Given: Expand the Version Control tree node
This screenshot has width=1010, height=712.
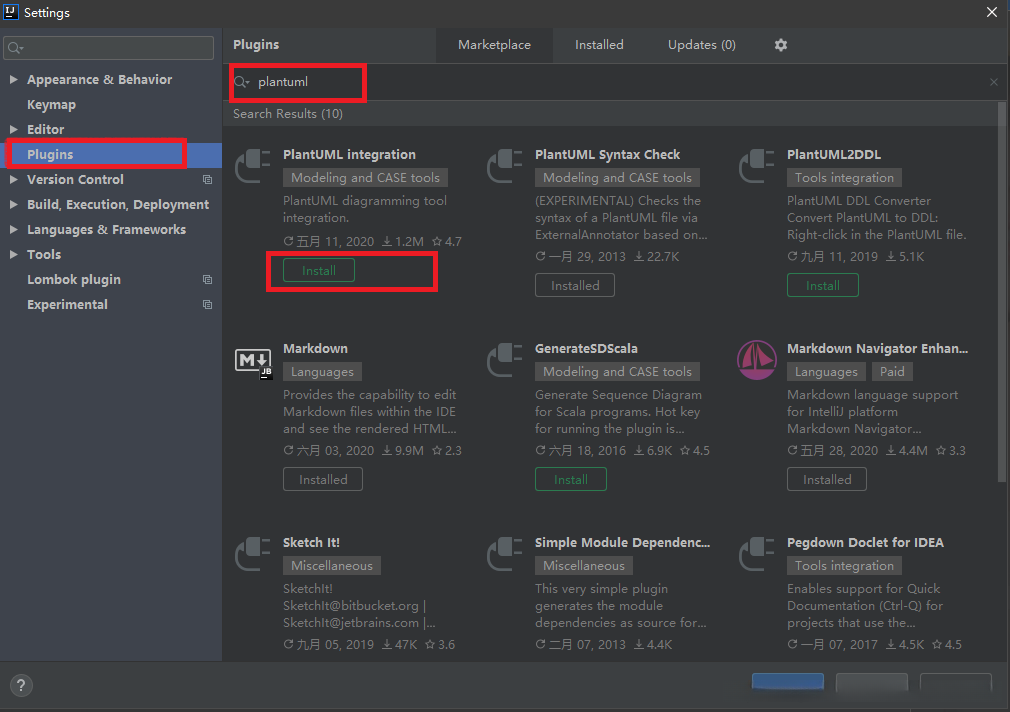Looking at the screenshot, I should tap(14, 180).
